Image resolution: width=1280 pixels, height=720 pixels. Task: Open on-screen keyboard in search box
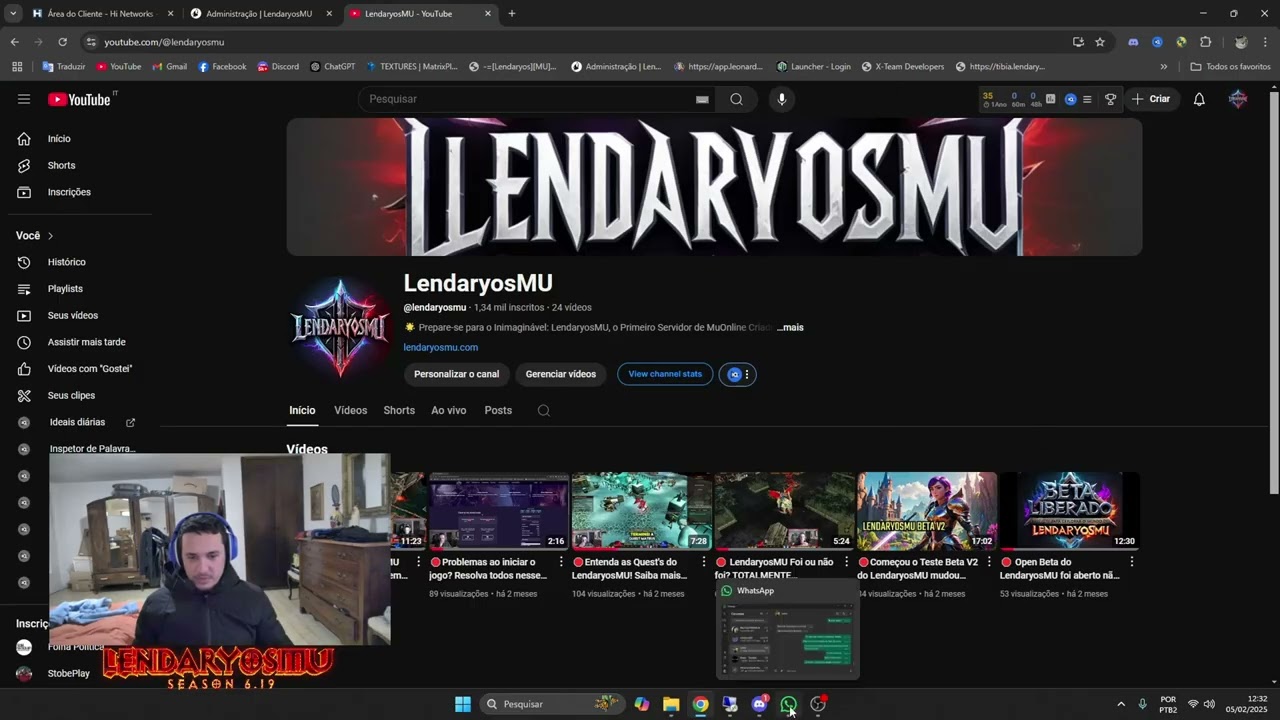[702, 99]
